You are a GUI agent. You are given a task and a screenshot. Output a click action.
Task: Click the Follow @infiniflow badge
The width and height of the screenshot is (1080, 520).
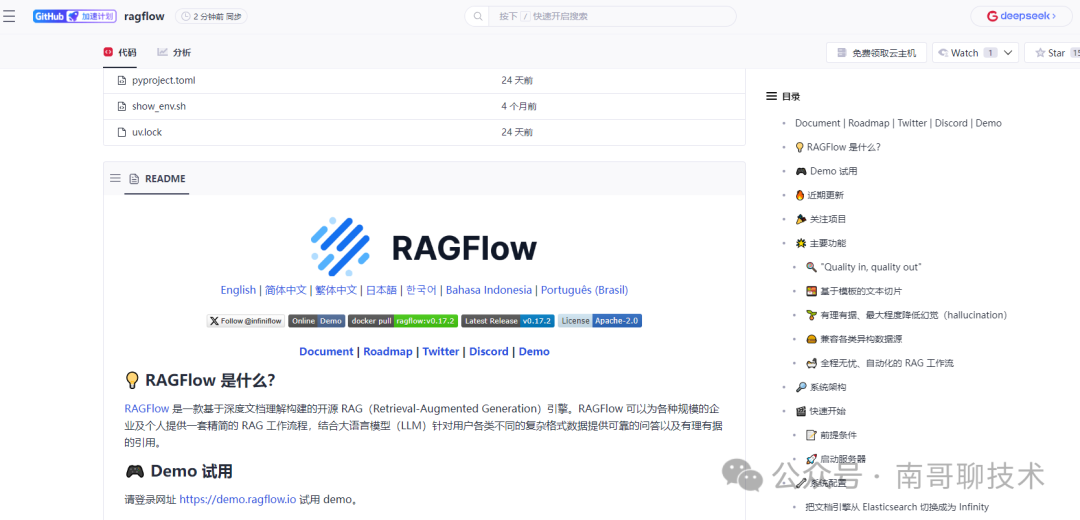tap(246, 321)
